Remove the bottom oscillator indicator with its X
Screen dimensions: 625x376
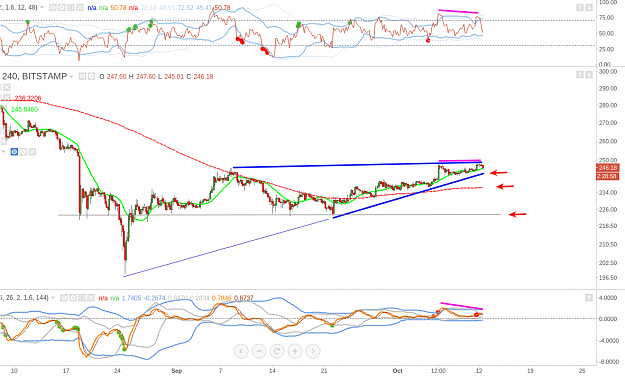coord(91,297)
